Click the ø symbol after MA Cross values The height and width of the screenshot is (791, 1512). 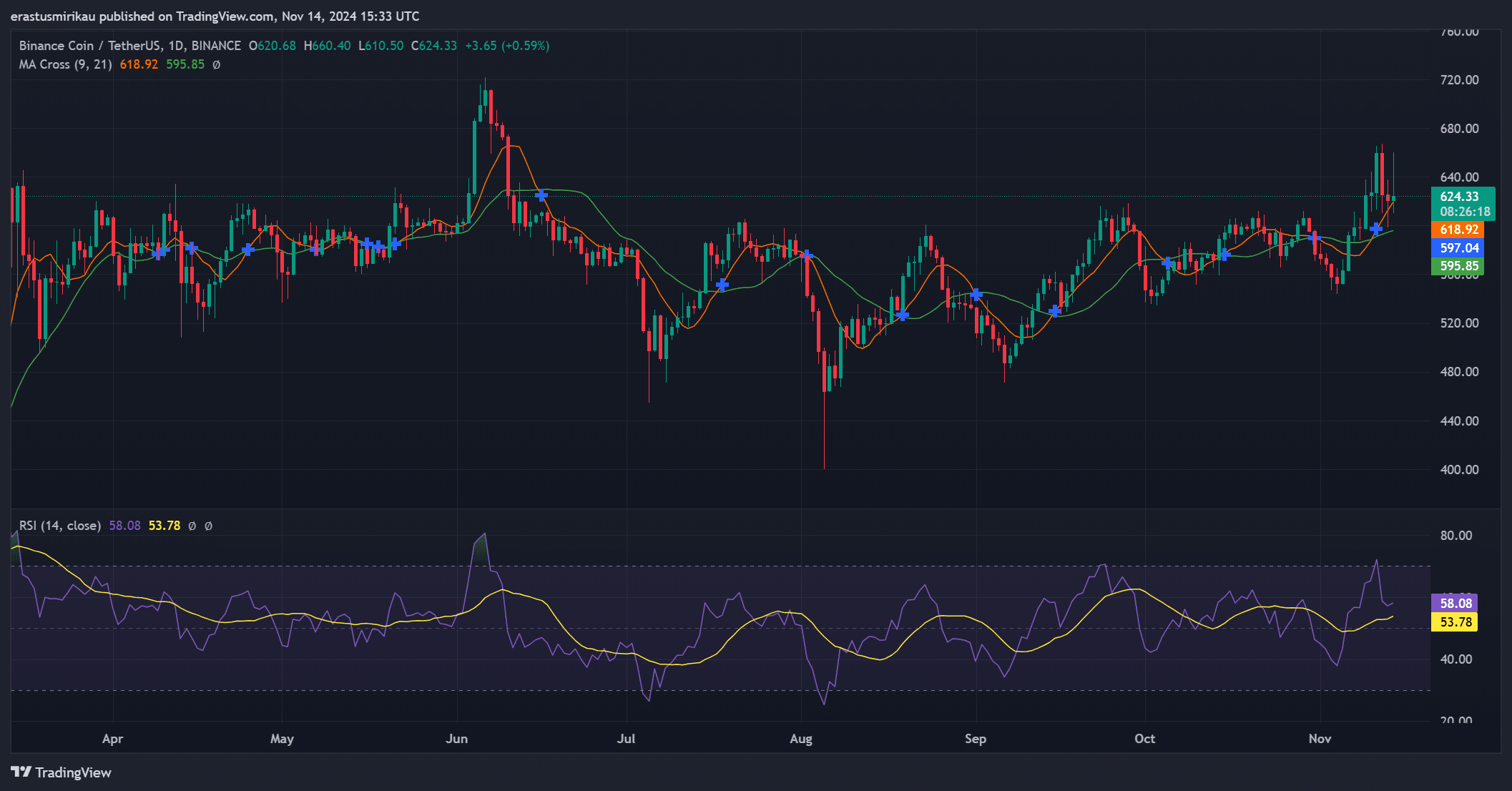tap(216, 64)
